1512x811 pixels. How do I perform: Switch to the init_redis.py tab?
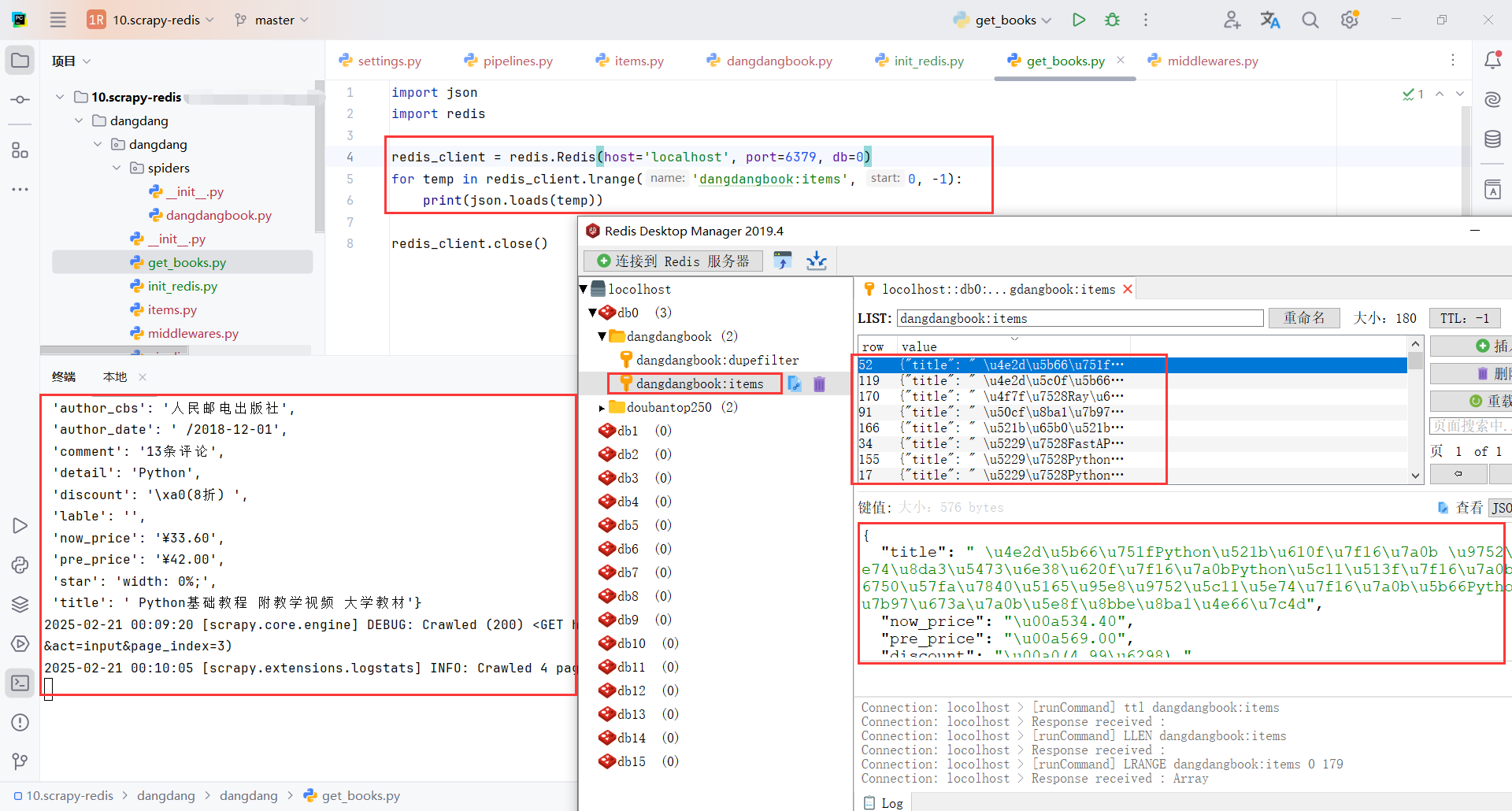919,61
